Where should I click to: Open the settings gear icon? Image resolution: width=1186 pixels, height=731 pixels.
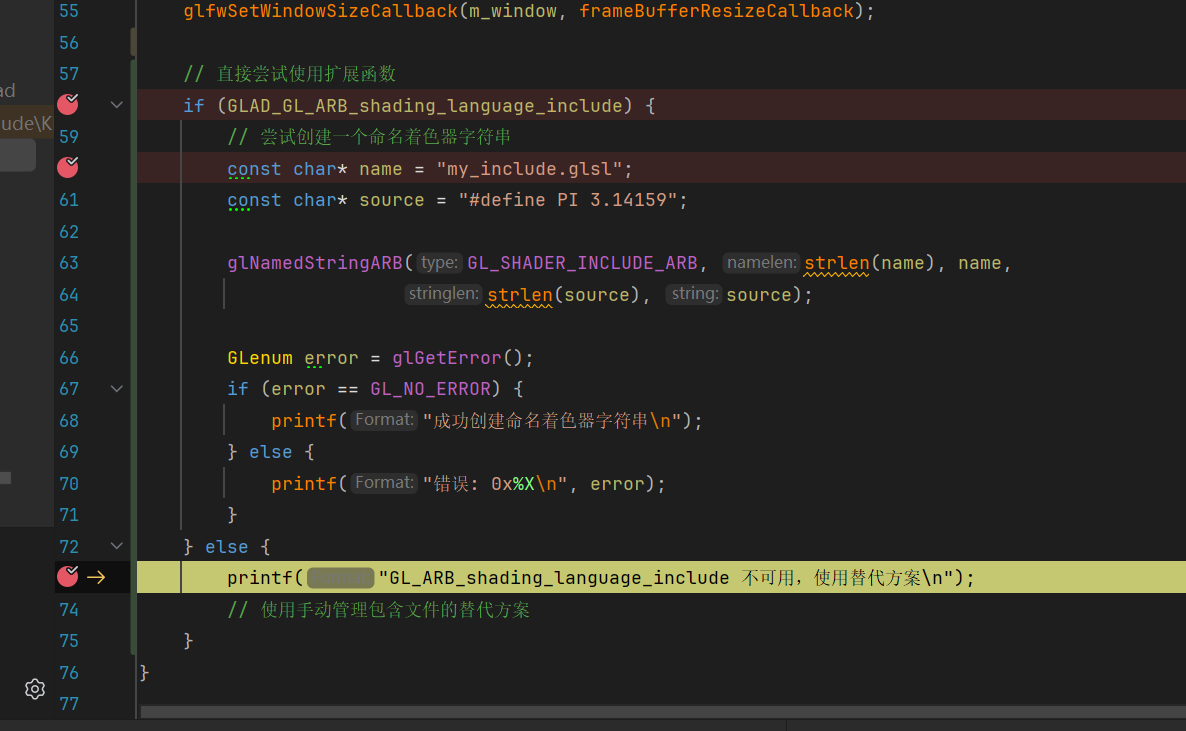click(x=35, y=689)
